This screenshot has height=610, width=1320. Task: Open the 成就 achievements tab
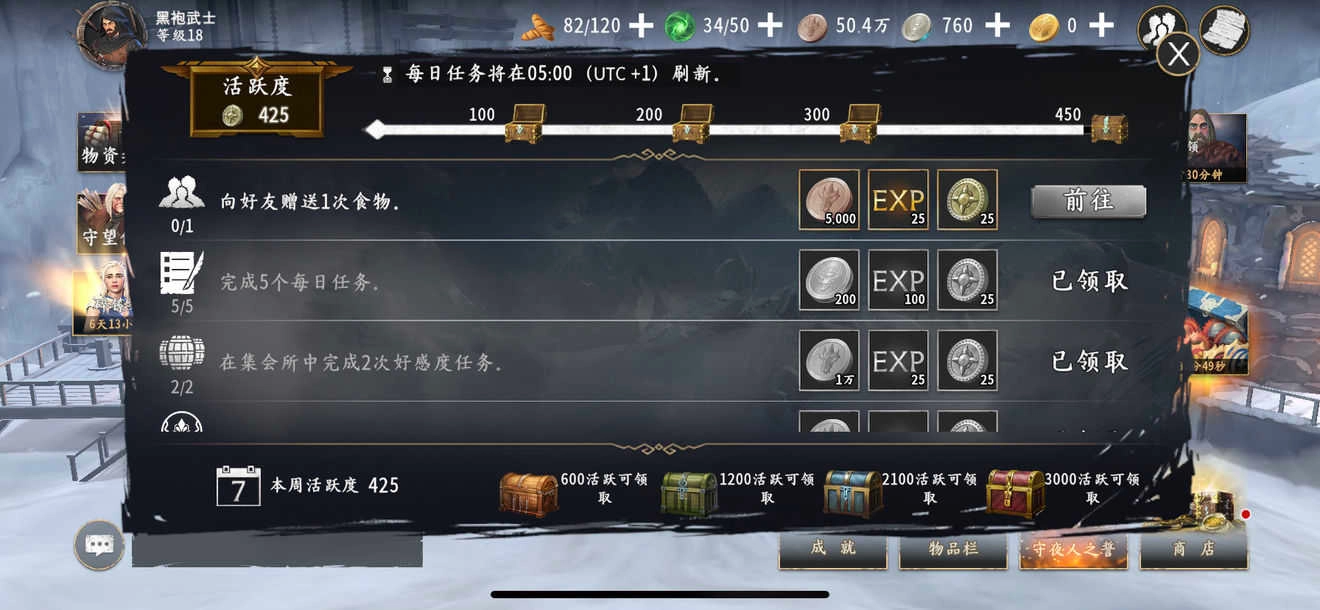tap(833, 549)
